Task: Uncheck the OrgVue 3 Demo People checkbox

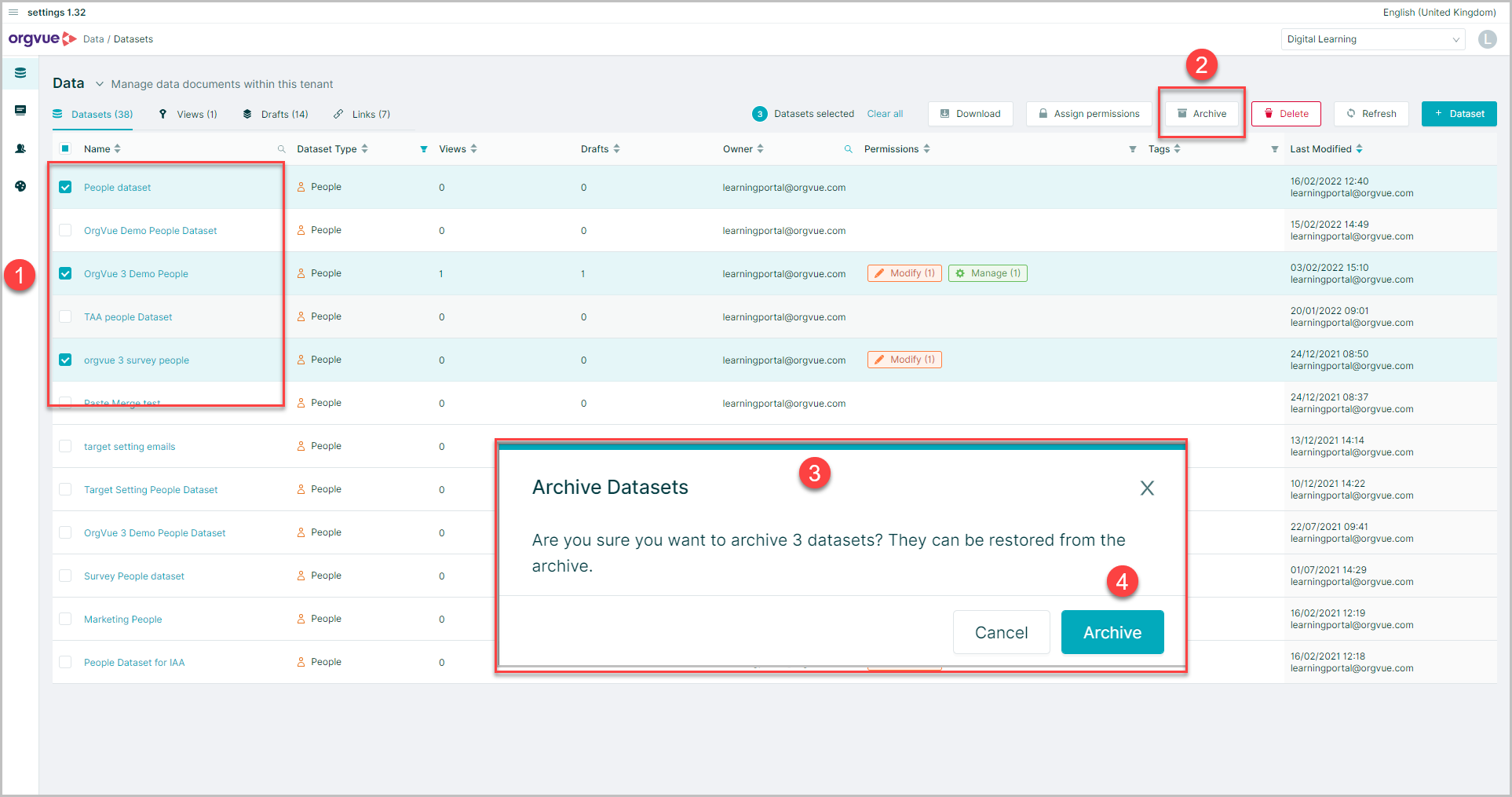Action: pyautogui.click(x=65, y=273)
